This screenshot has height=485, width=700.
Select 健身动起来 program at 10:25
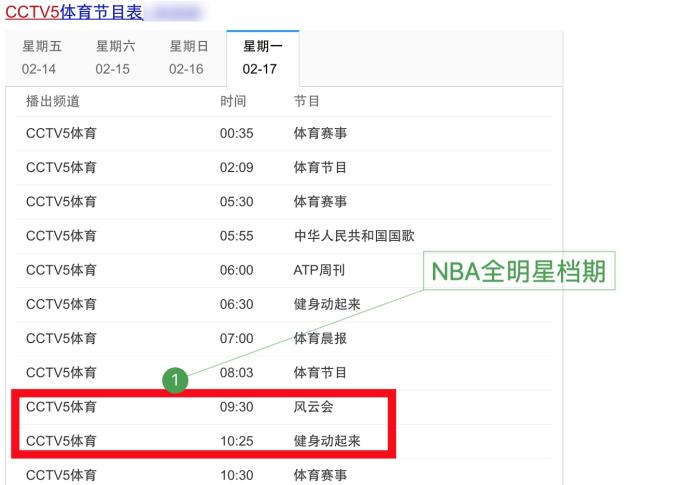pyautogui.click(x=327, y=441)
